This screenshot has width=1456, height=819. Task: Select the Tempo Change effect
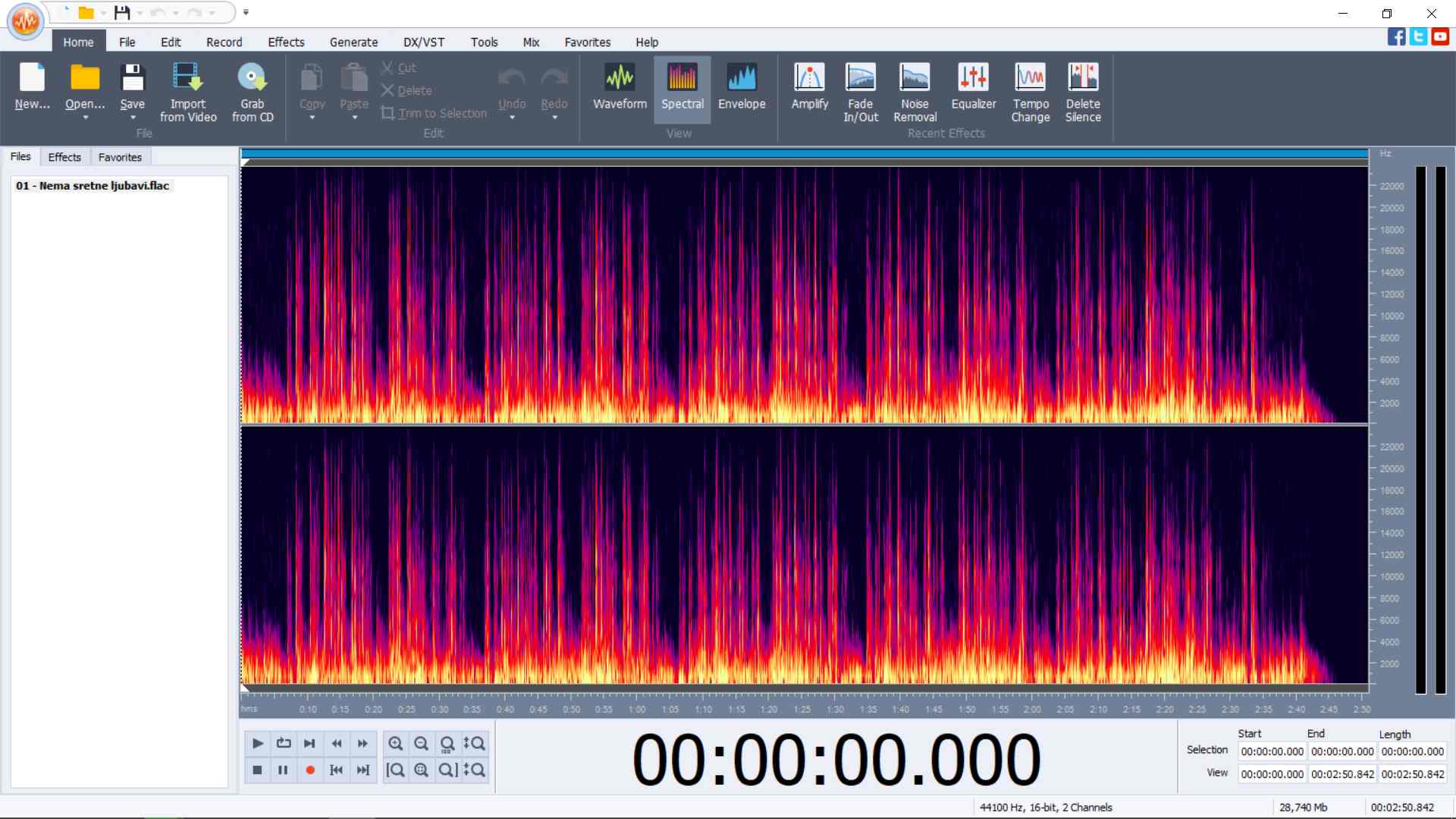pos(1030,91)
